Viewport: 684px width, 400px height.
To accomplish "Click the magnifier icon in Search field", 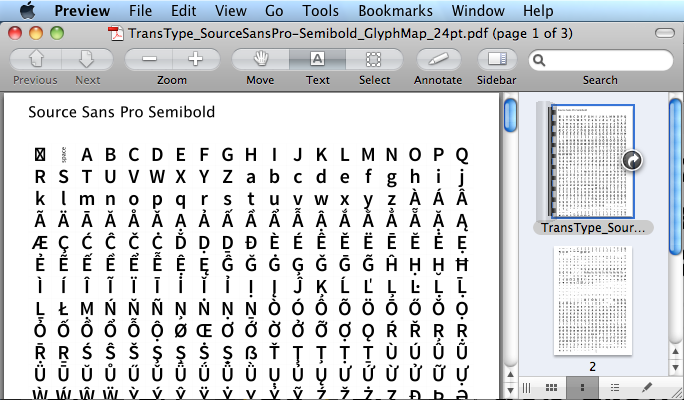I will [x=539, y=60].
